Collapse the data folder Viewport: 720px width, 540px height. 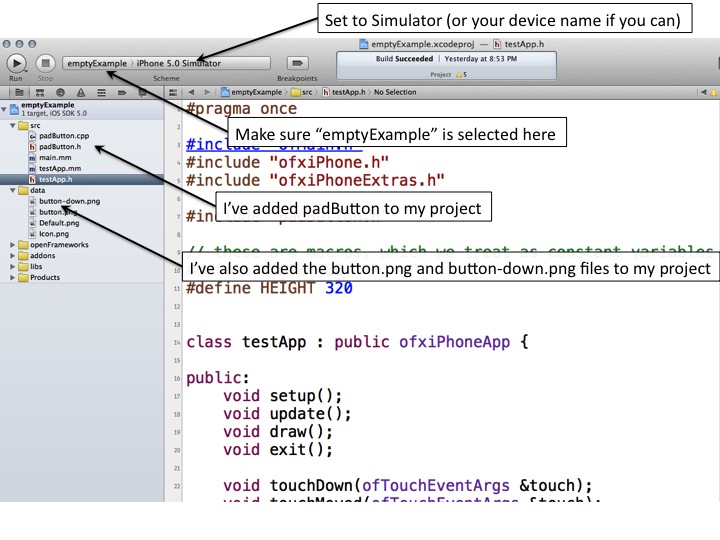point(11,189)
